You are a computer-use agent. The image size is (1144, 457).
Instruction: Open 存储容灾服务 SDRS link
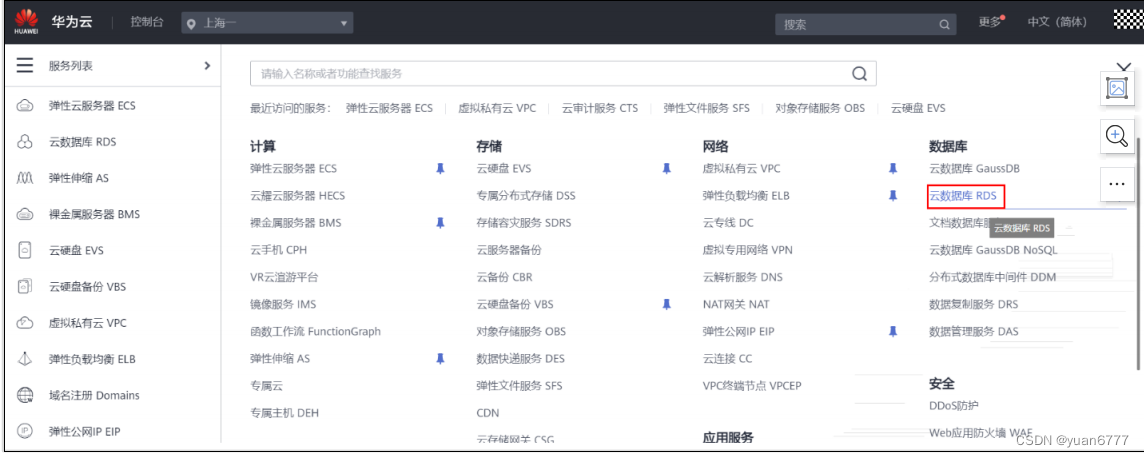pos(524,223)
